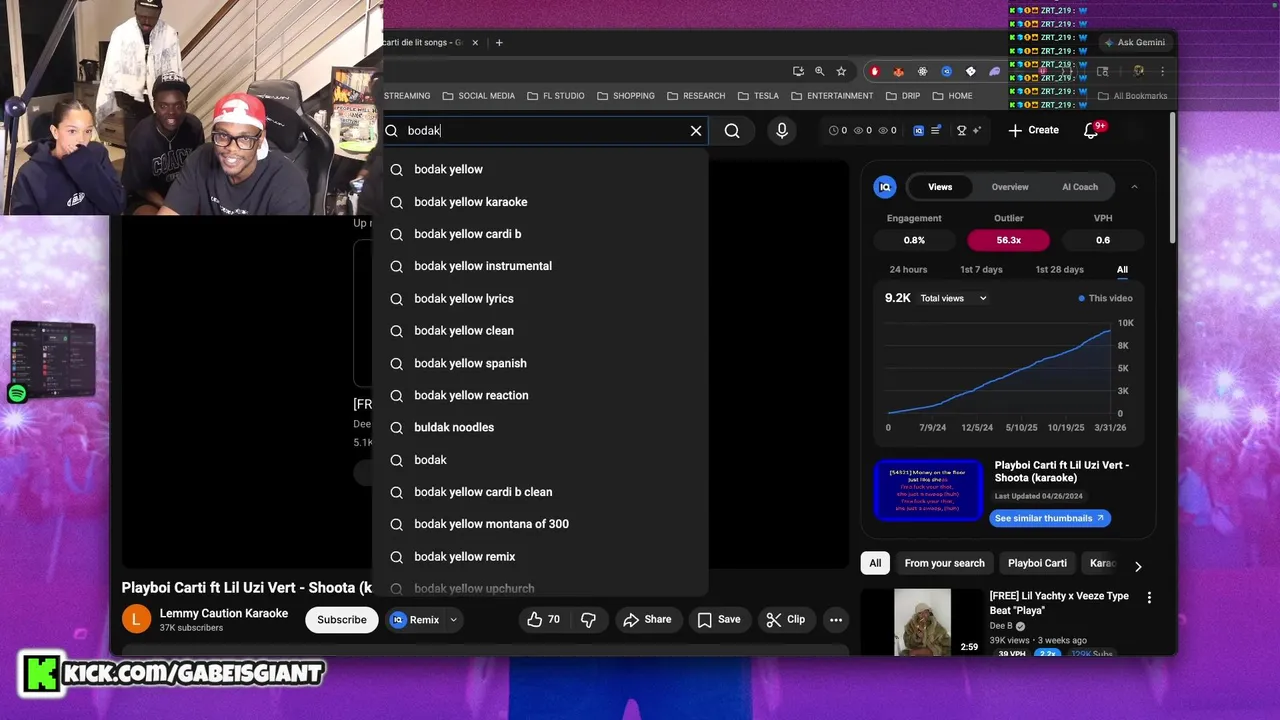The height and width of the screenshot is (720, 1280).
Task: Click the sparkle AI icon beside the trophy
Action: pyautogui.click(x=976, y=130)
